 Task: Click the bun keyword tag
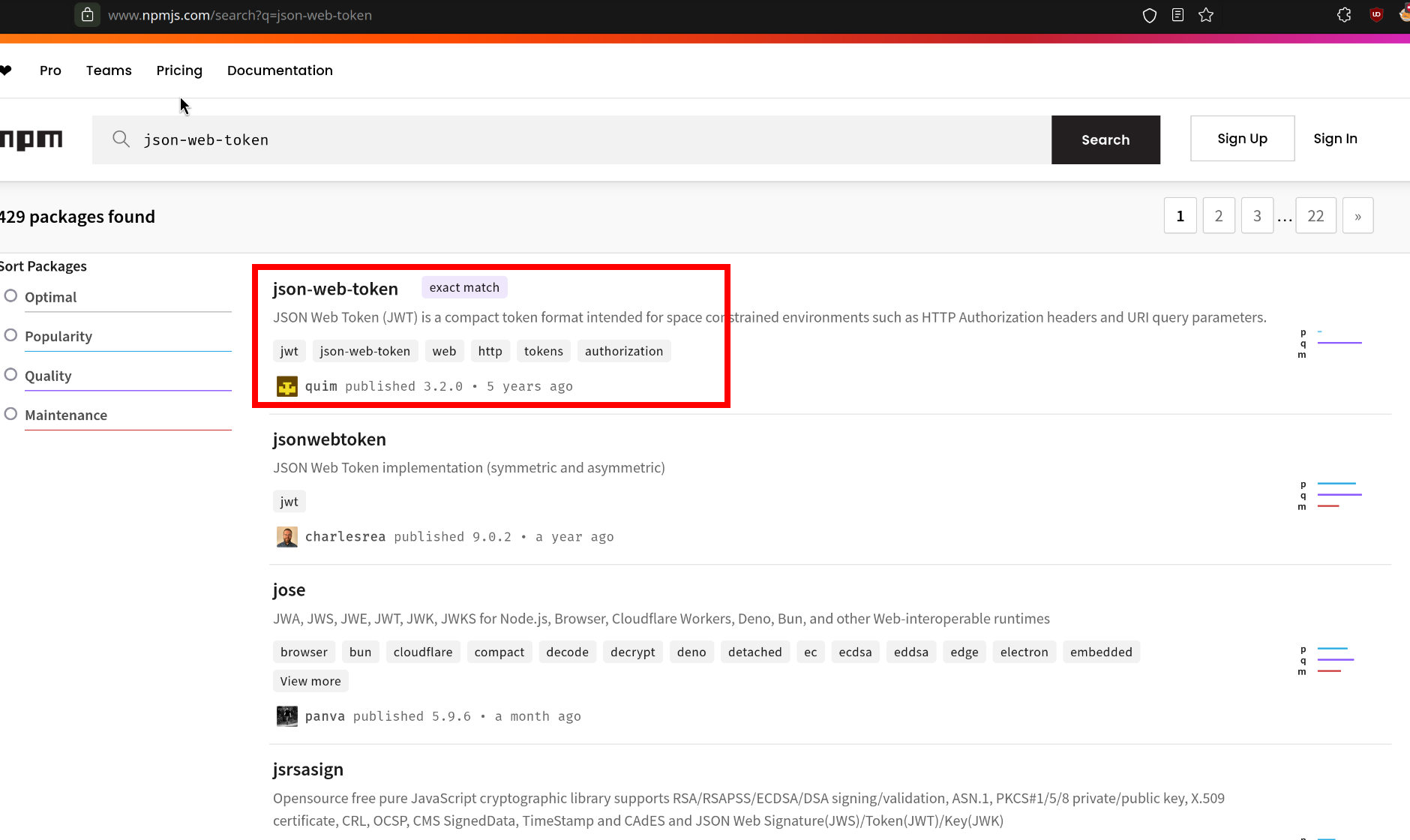(360, 652)
